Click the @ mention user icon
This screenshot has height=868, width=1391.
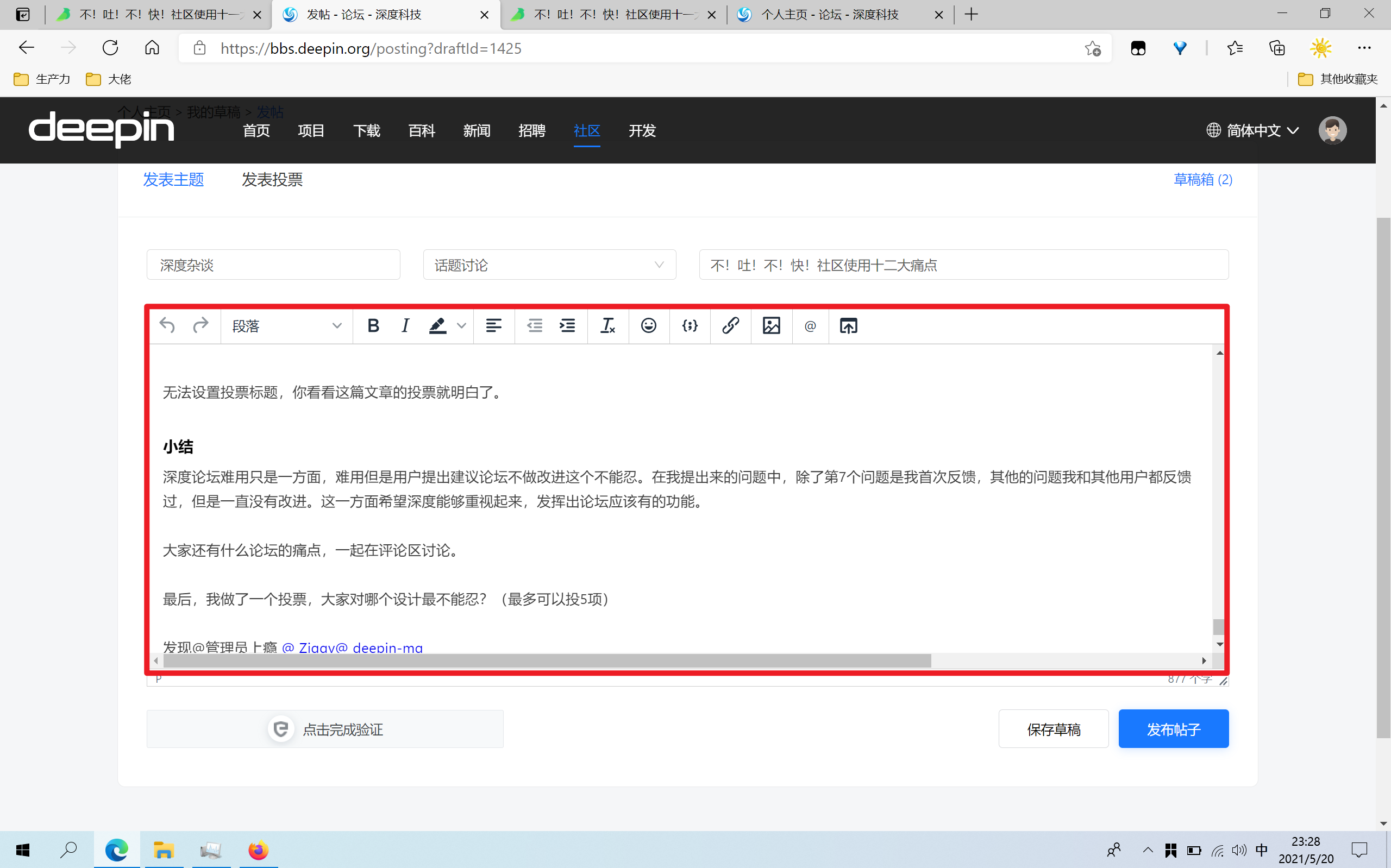[810, 326]
